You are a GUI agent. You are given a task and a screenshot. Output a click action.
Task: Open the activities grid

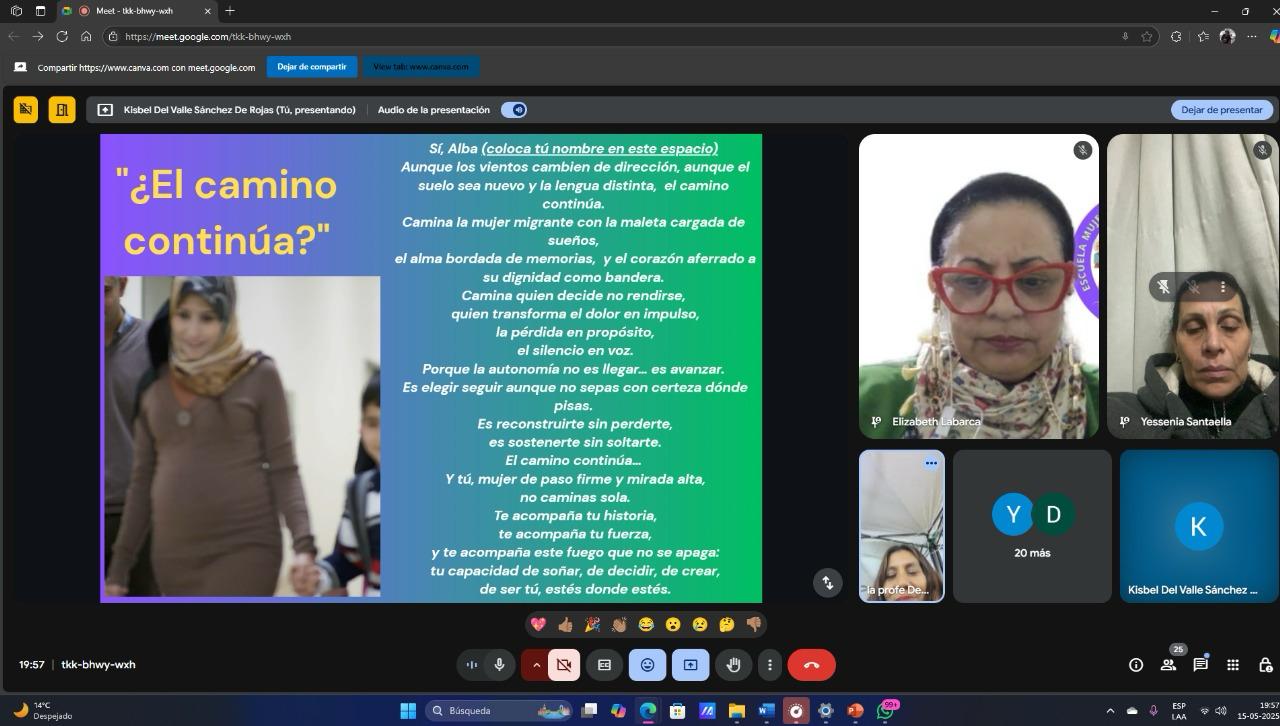[1233, 665]
